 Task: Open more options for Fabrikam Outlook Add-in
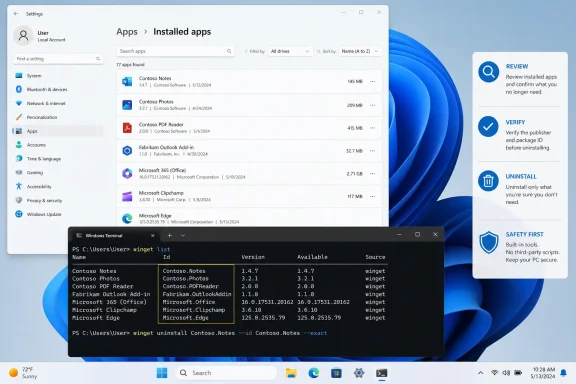click(372, 151)
